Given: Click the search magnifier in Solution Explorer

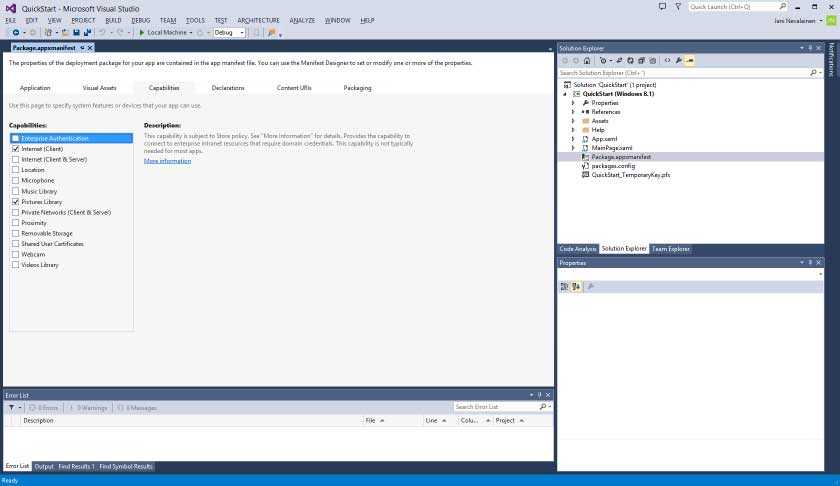Looking at the screenshot, I should 813,72.
